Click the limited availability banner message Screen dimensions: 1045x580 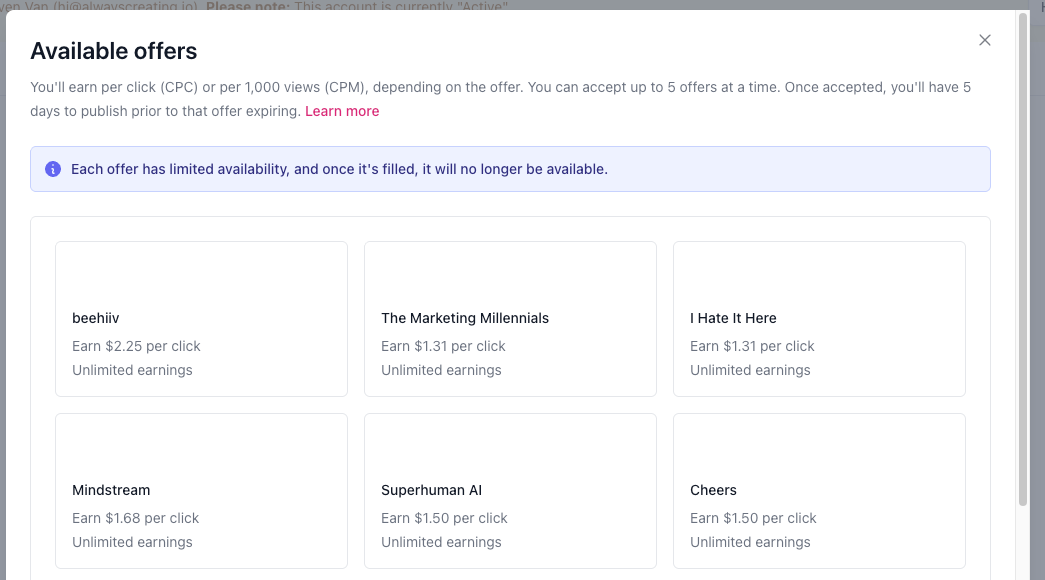pos(339,169)
